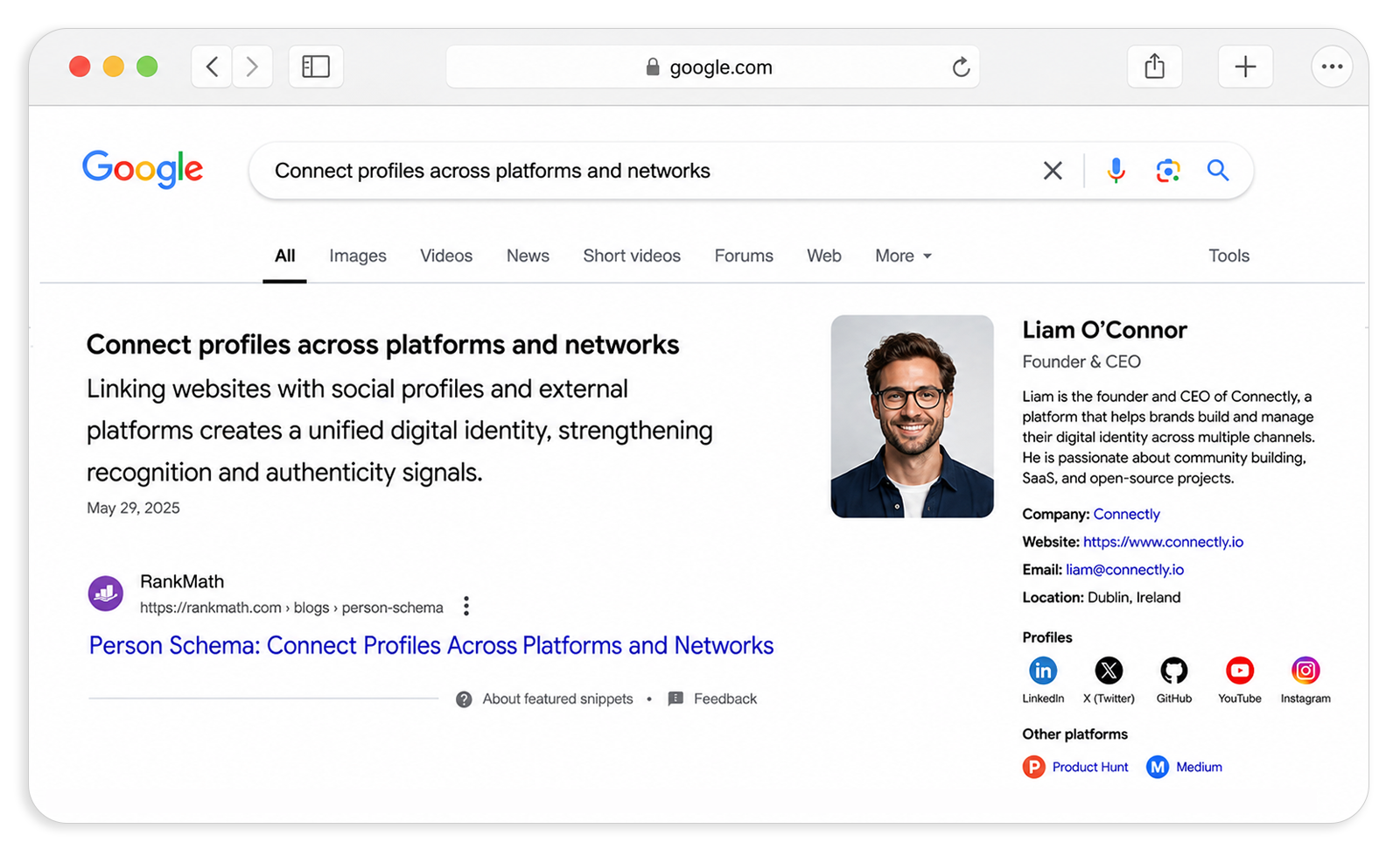The image size is (1400, 843).
Task: Switch to the Images tab
Action: 358,256
